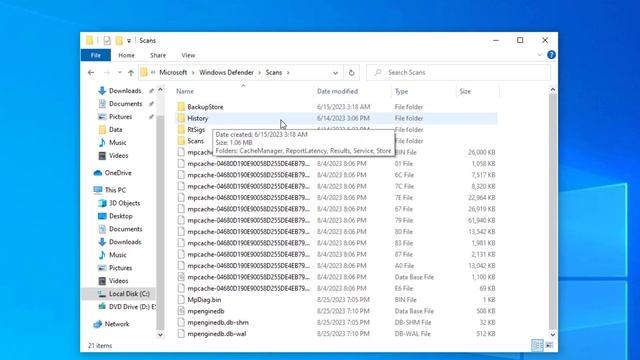Click the Back navigation arrow
640x360 pixels.
(x=91, y=73)
